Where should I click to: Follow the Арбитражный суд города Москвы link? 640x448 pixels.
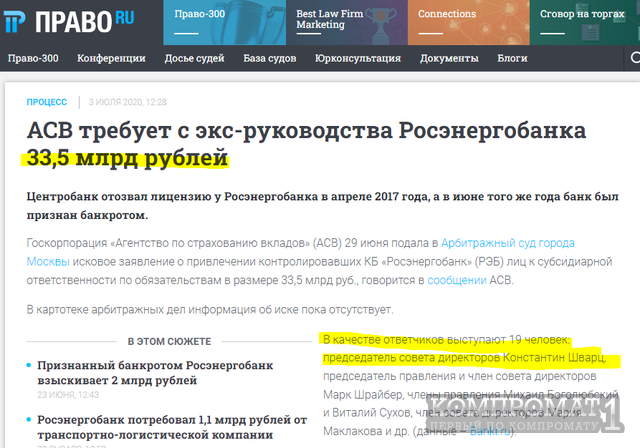coord(507,243)
